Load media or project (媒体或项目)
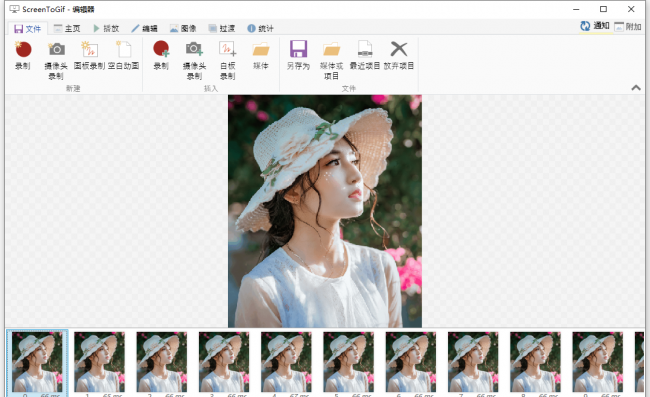Screen dimensions: 650x397 click(331, 61)
